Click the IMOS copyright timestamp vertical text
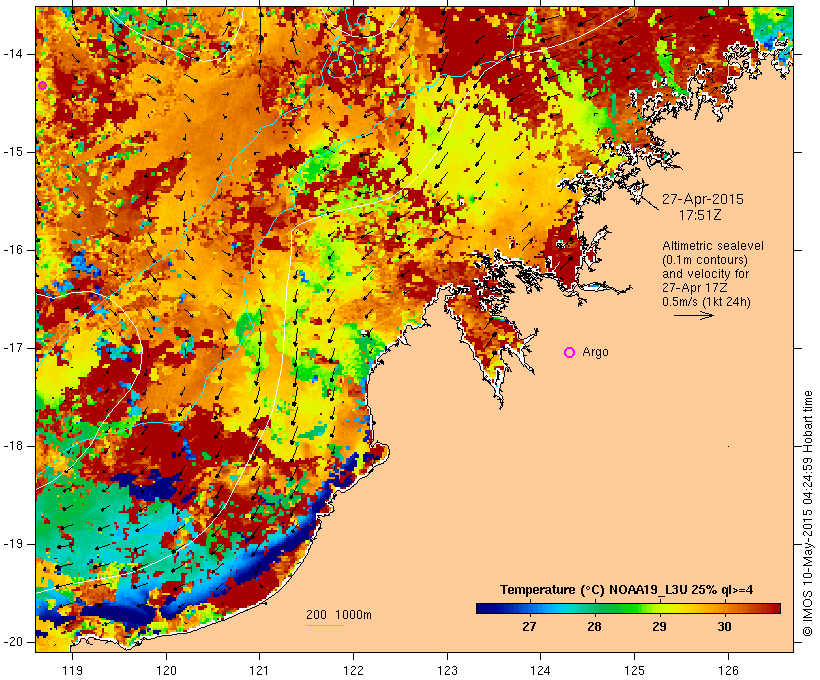Viewport: 820px width, 680px height. [807, 514]
